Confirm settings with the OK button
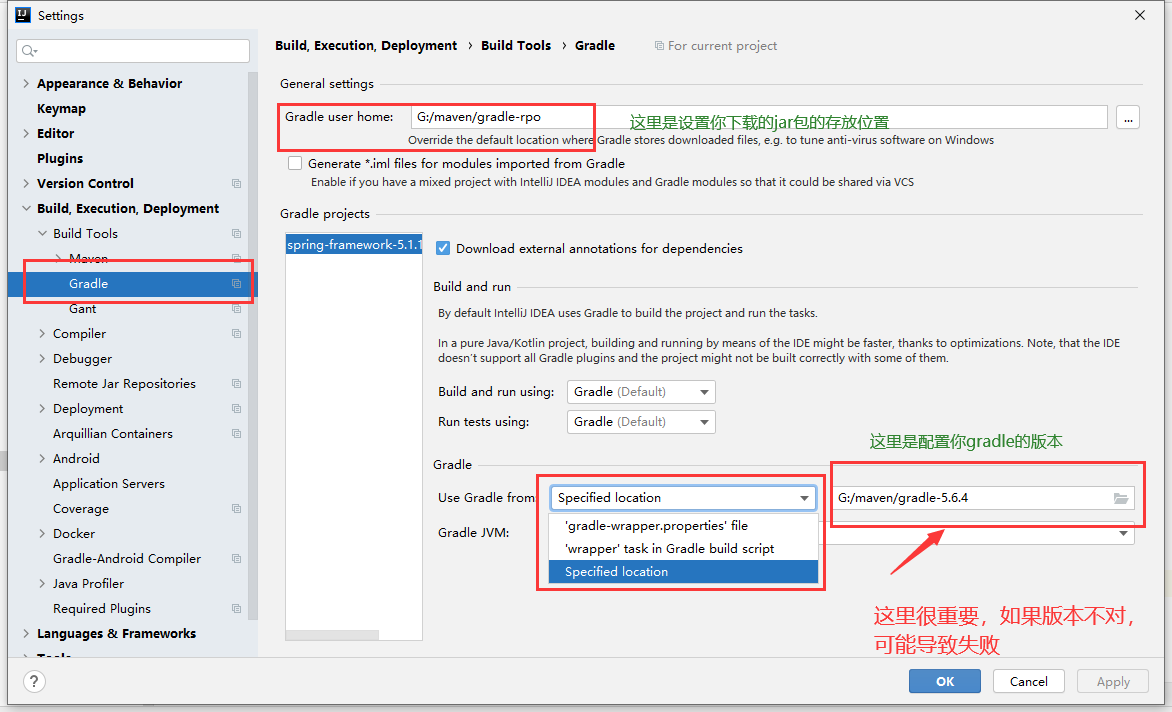Viewport: 1172px width, 712px height. click(x=945, y=681)
